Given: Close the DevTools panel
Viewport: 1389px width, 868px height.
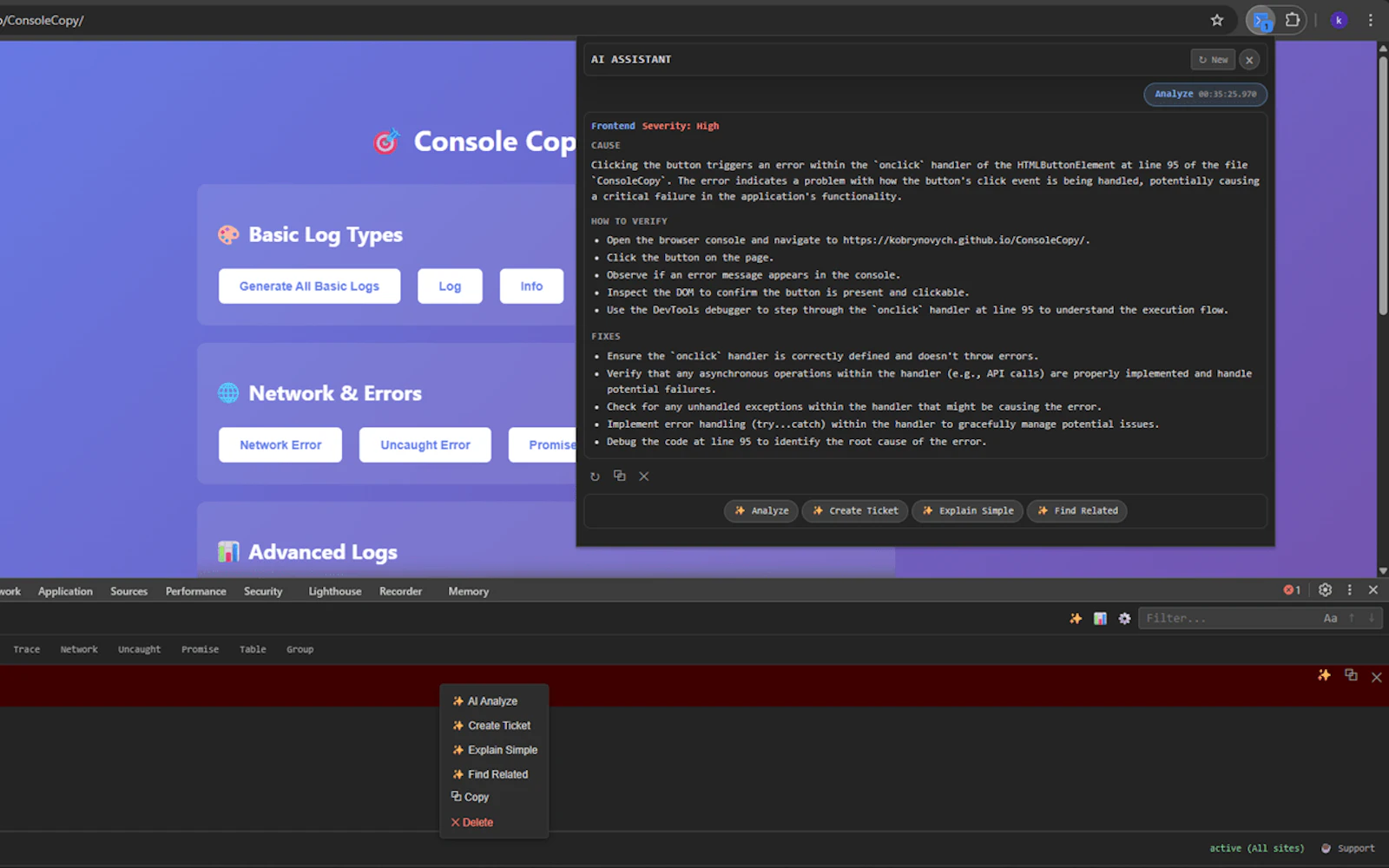Looking at the screenshot, I should 1373,590.
